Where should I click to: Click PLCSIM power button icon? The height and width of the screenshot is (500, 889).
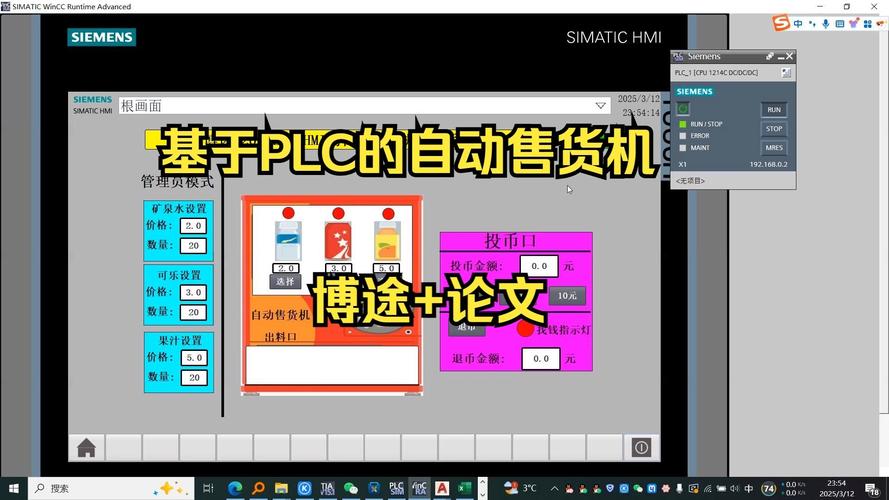683,108
